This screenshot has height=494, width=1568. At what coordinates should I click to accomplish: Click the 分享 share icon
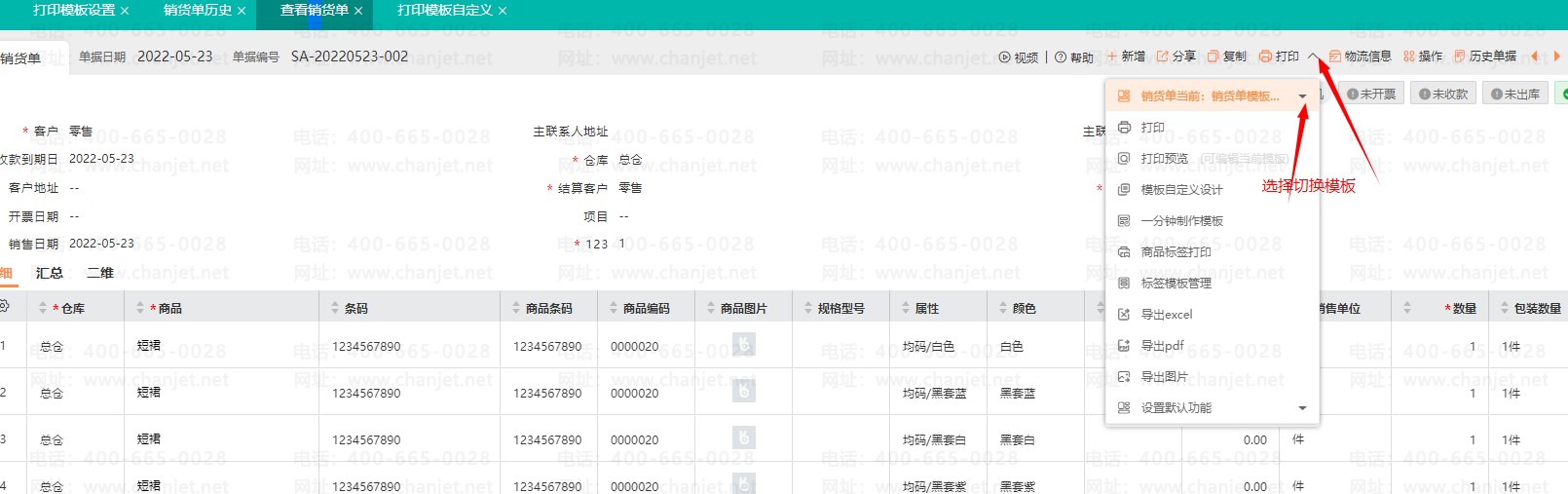point(1162,57)
